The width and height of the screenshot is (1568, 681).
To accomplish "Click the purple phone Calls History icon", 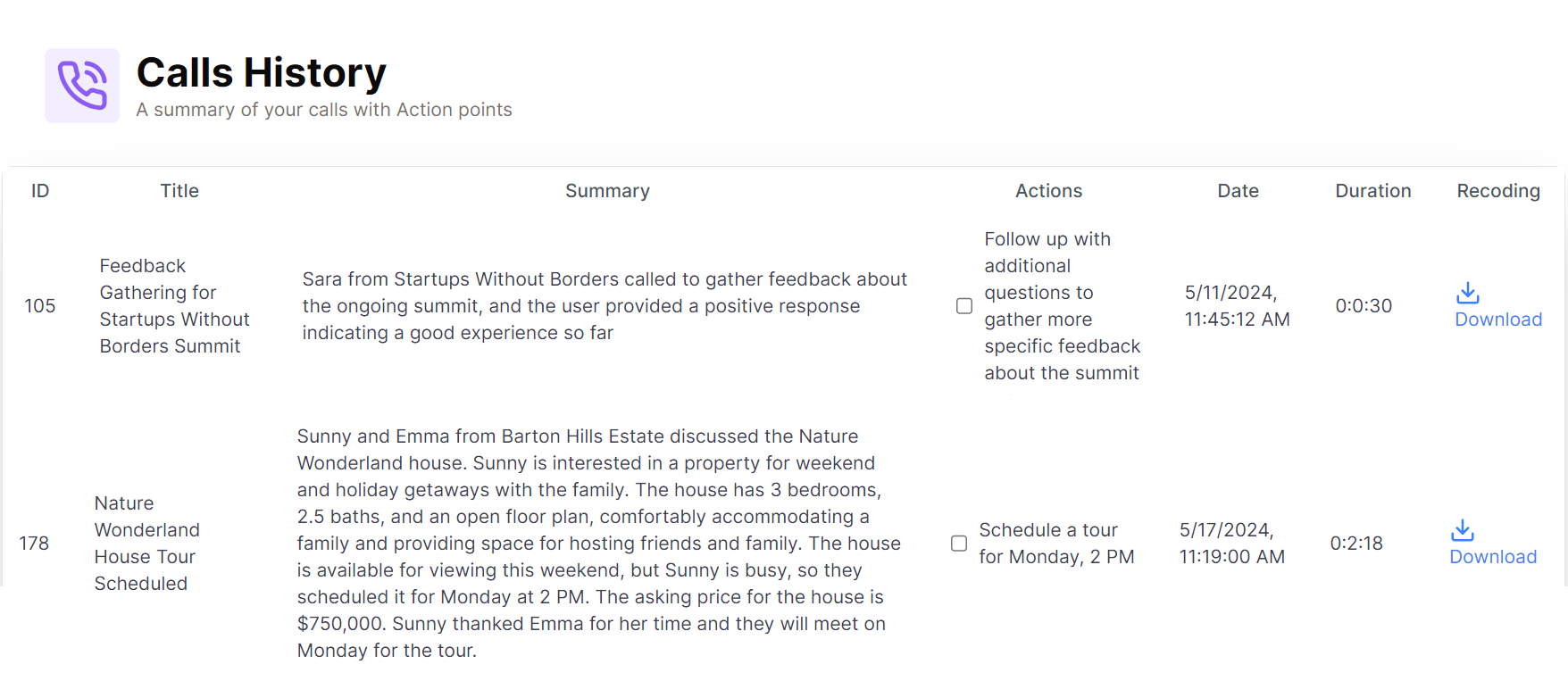I will (x=82, y=86).
